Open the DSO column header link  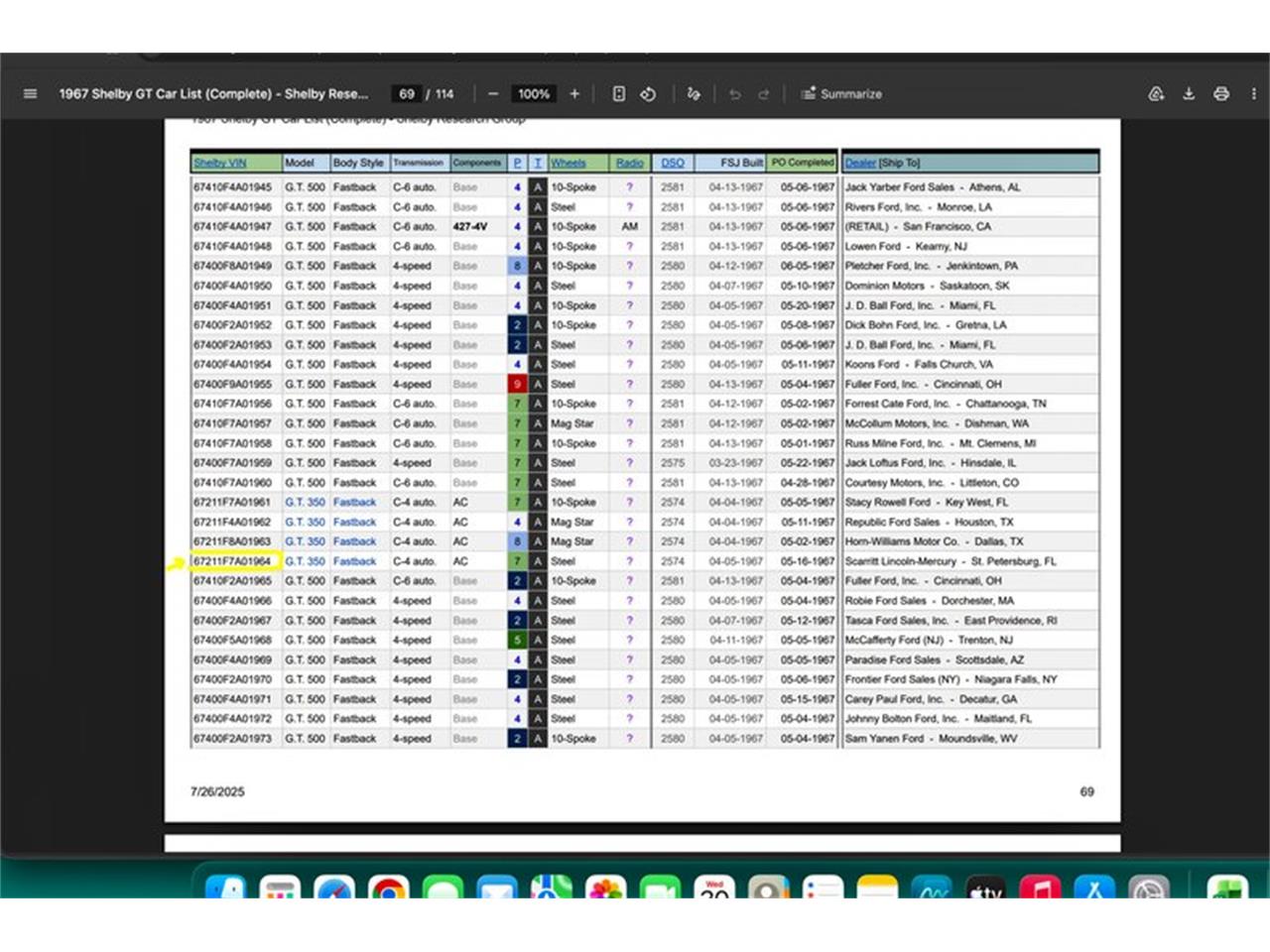click(x=672, y=163)
